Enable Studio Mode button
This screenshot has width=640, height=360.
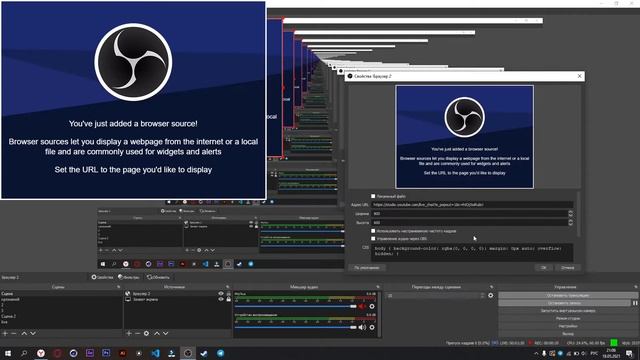(x=568, y=318)
